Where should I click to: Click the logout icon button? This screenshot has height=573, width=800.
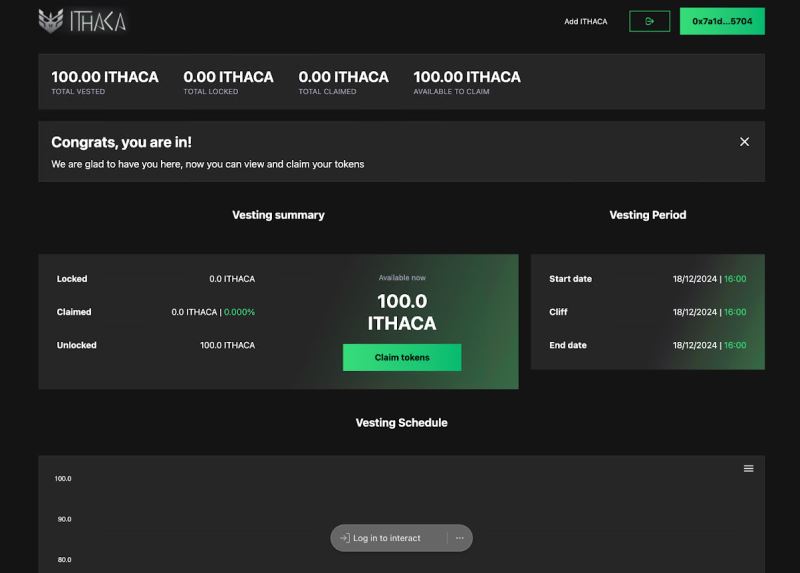click(x=649, y=21)
